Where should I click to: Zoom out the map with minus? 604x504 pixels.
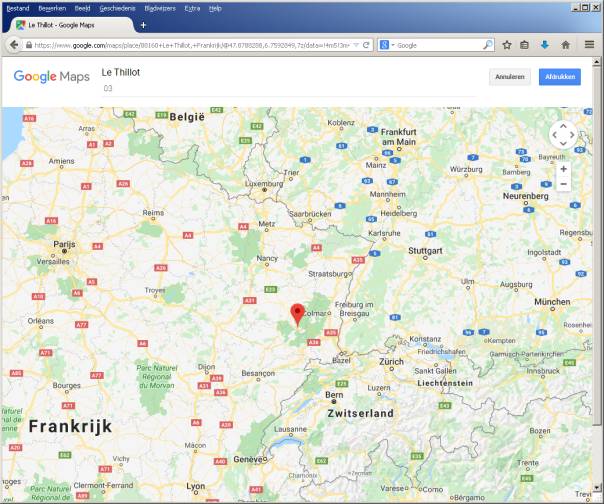pos(563,184)
